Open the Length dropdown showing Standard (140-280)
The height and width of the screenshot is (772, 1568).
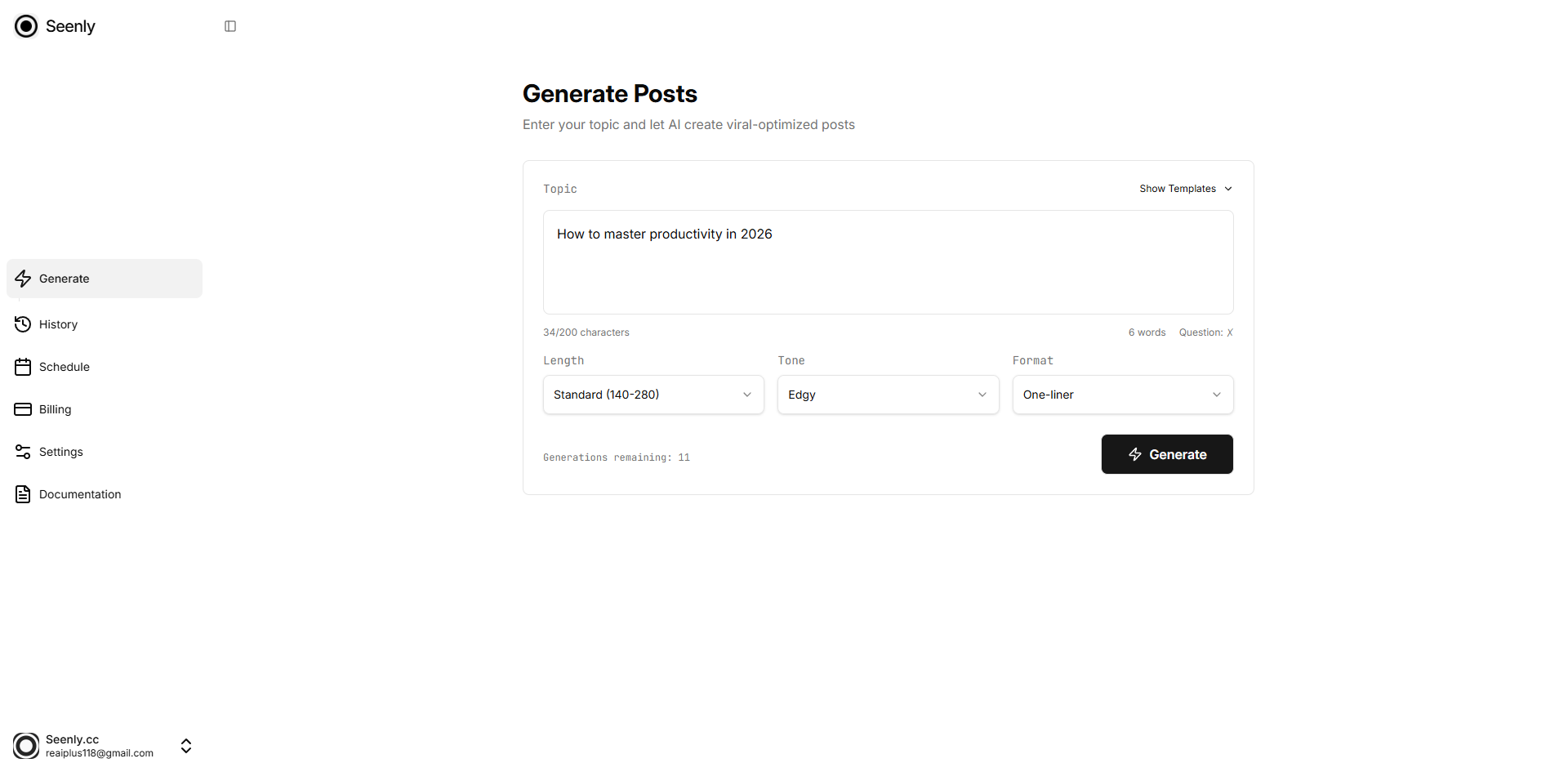653,395
